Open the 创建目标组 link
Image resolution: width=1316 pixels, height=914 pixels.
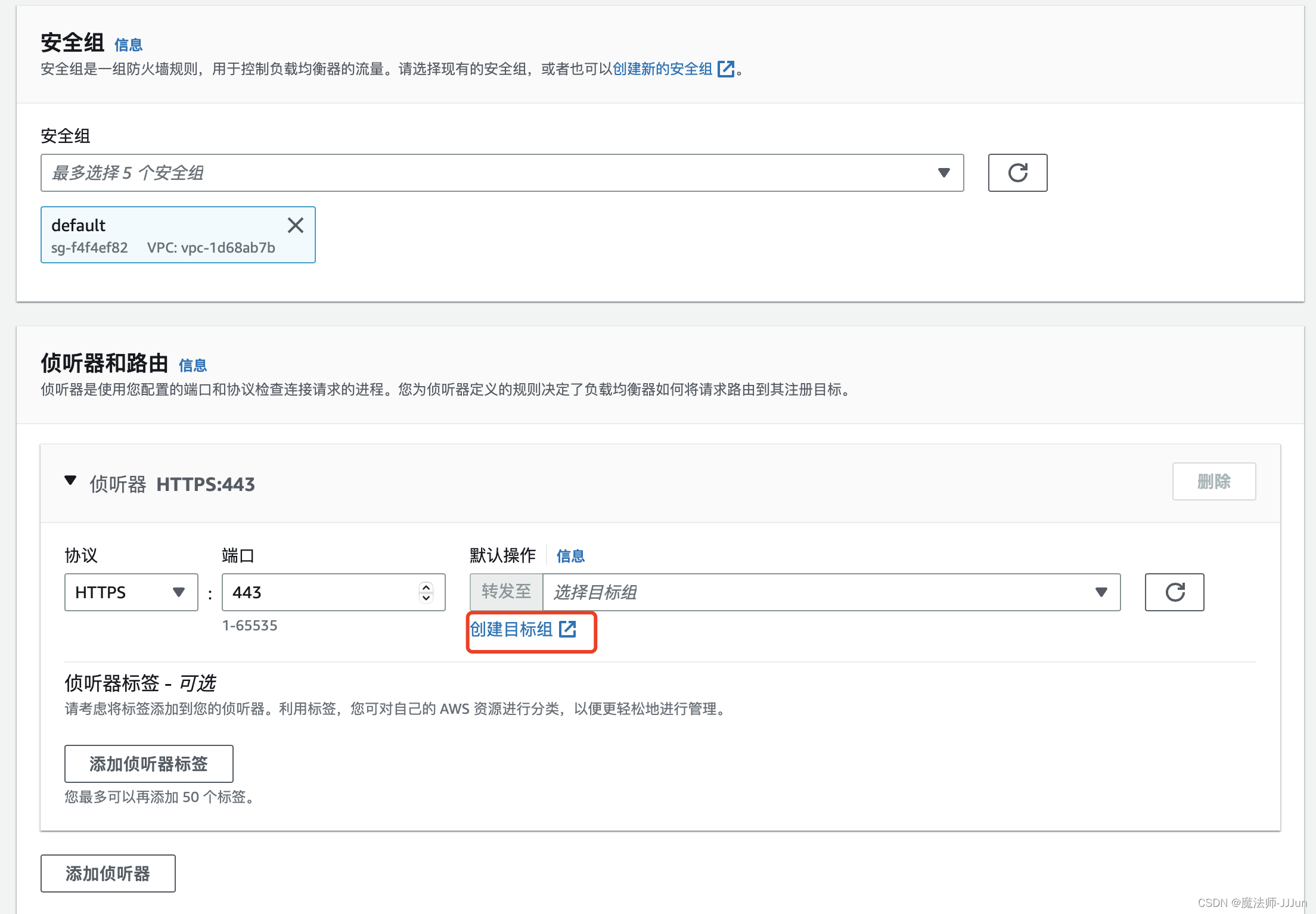pyautogui.click(x=523, y=629)
